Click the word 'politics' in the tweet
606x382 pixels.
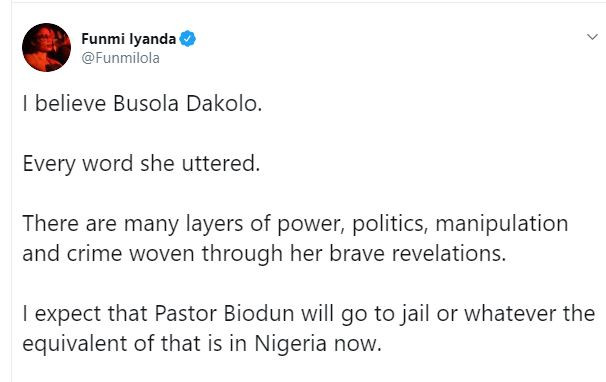pyautogui.click(x=388, y=224)
